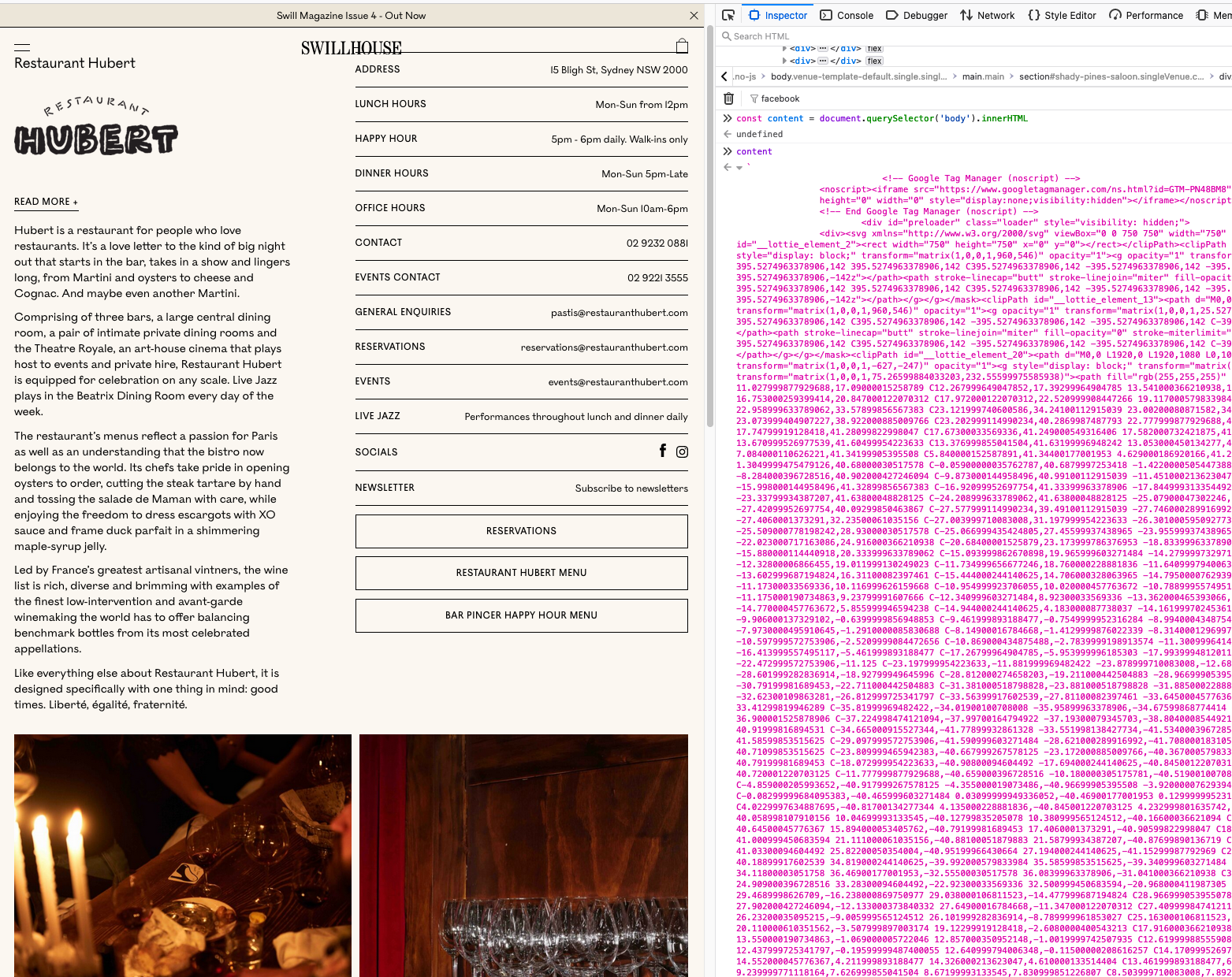Click the 'Restaurant Hubert' page heading
Screen dimensions: 1232x977
tap(75, 63)
